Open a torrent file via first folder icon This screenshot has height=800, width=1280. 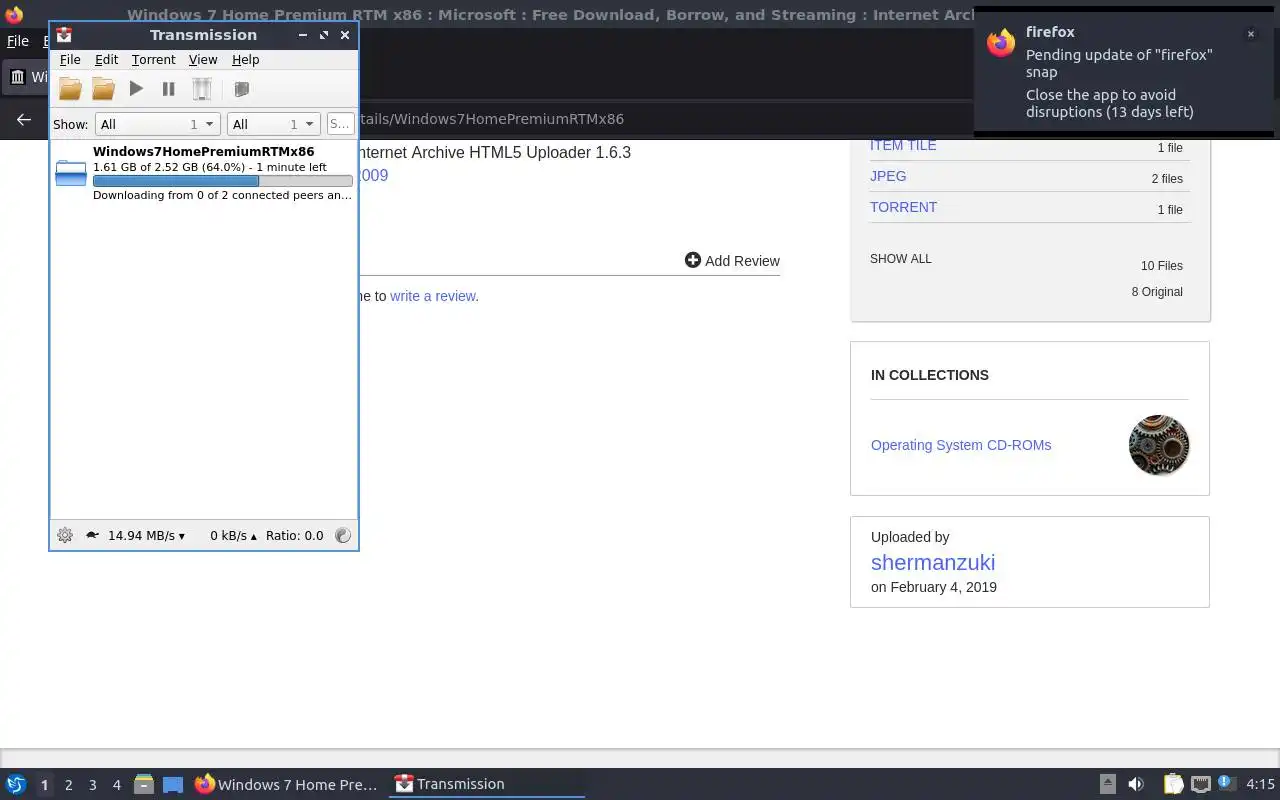tap(70, 89)
